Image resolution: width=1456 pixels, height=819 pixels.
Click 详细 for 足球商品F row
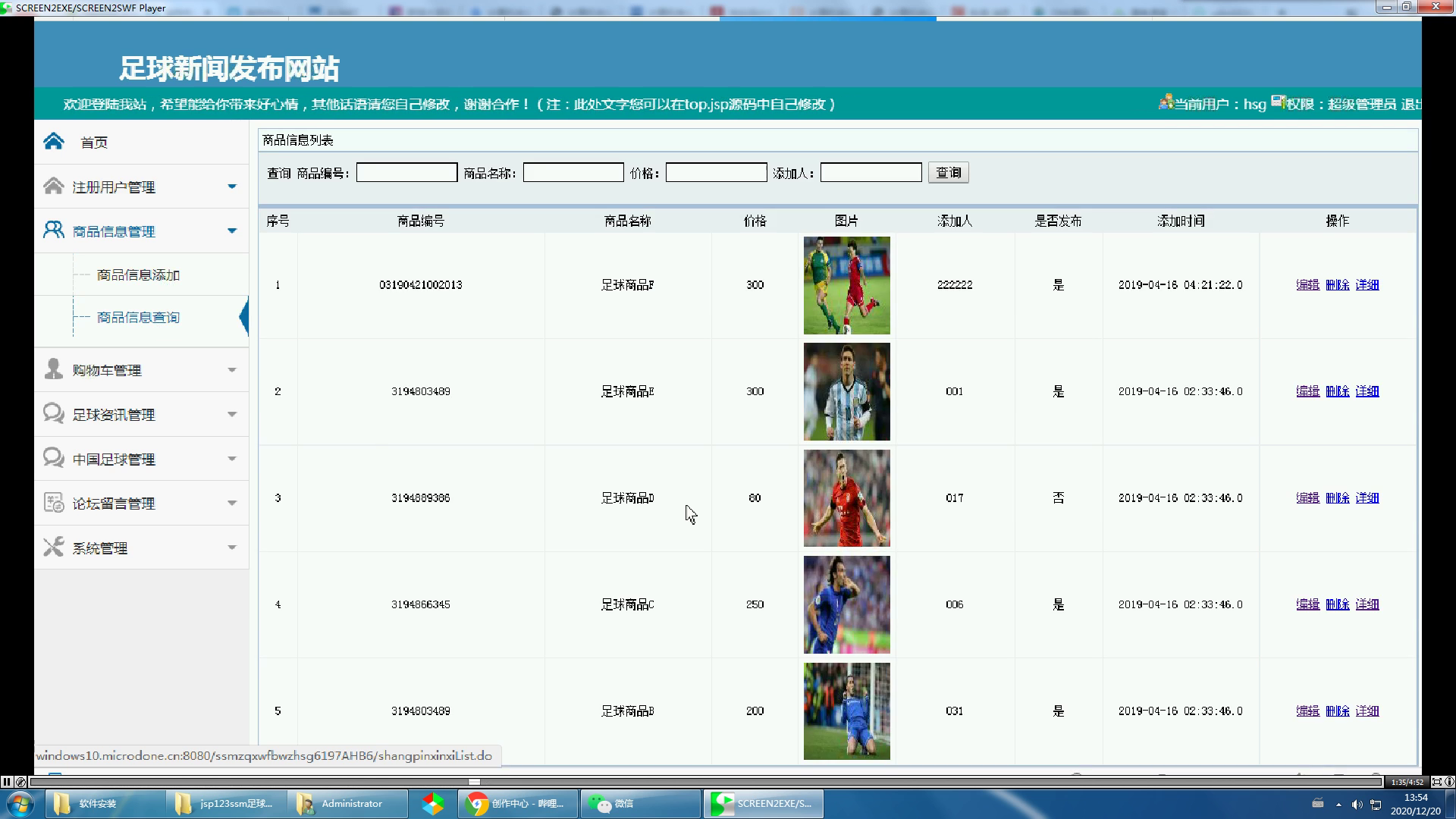[x=1367, y=285]
